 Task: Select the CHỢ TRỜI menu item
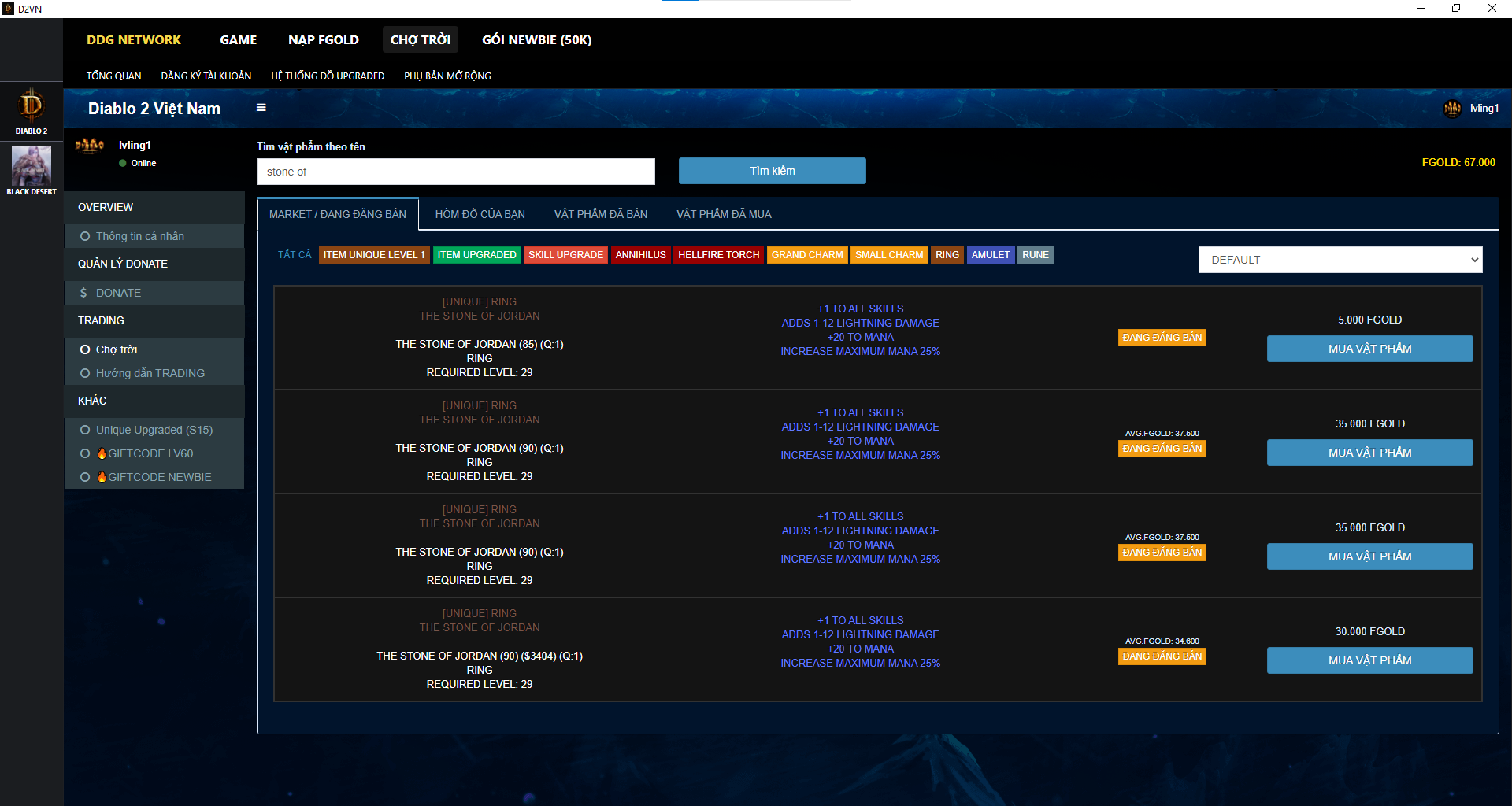click(421, 39)
